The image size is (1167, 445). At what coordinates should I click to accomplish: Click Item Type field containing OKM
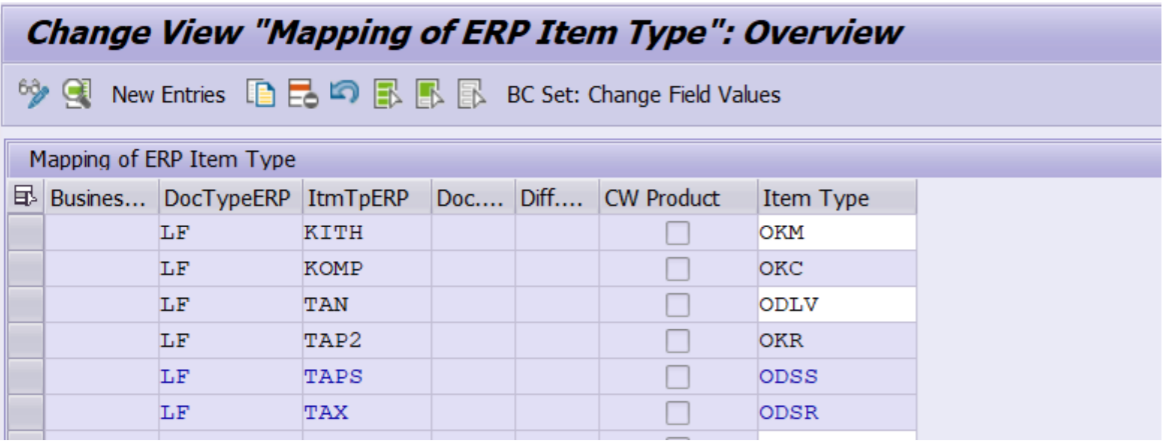pos(836,234)
